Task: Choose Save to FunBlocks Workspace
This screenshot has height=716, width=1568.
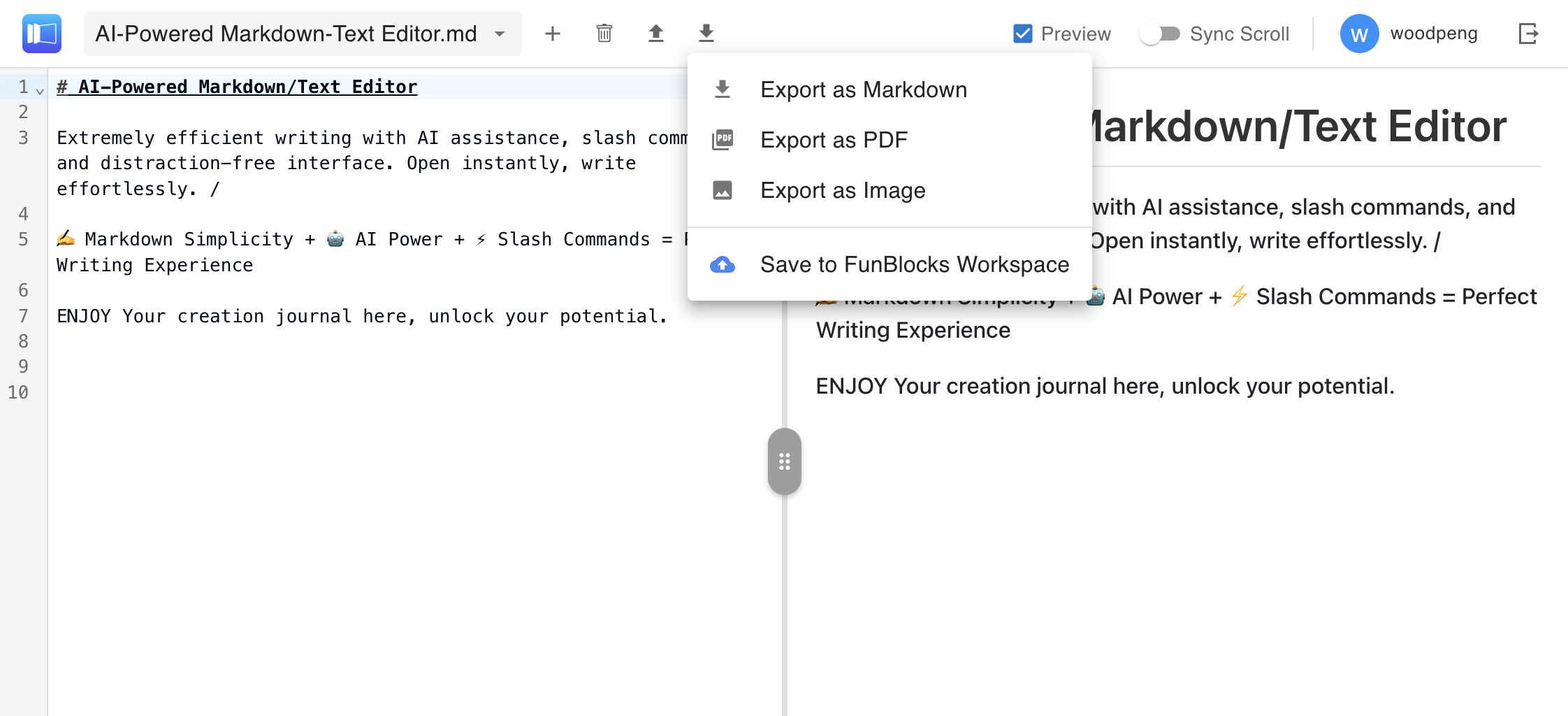Action: click(914, 264)
